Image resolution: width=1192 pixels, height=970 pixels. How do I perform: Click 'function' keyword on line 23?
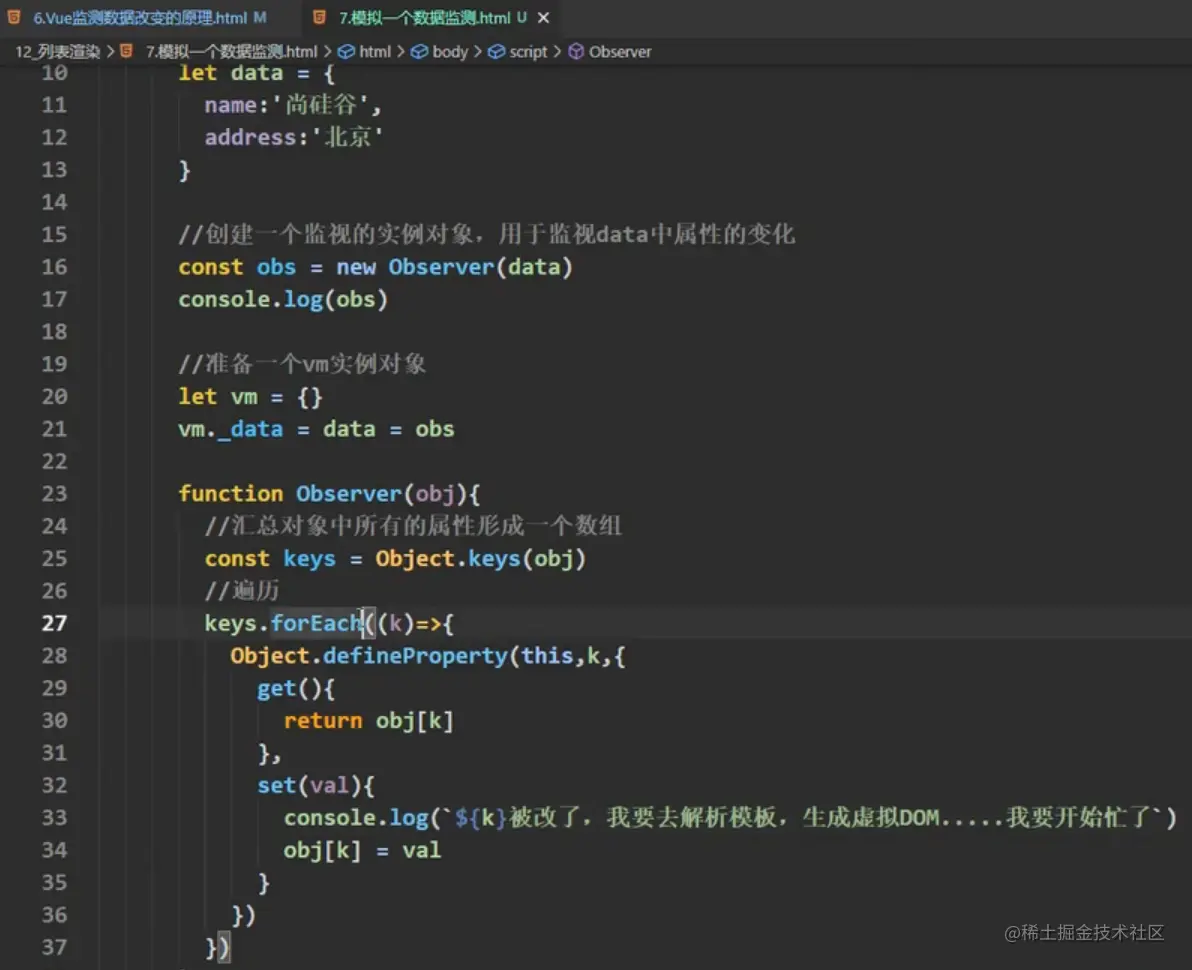[230, 493]
